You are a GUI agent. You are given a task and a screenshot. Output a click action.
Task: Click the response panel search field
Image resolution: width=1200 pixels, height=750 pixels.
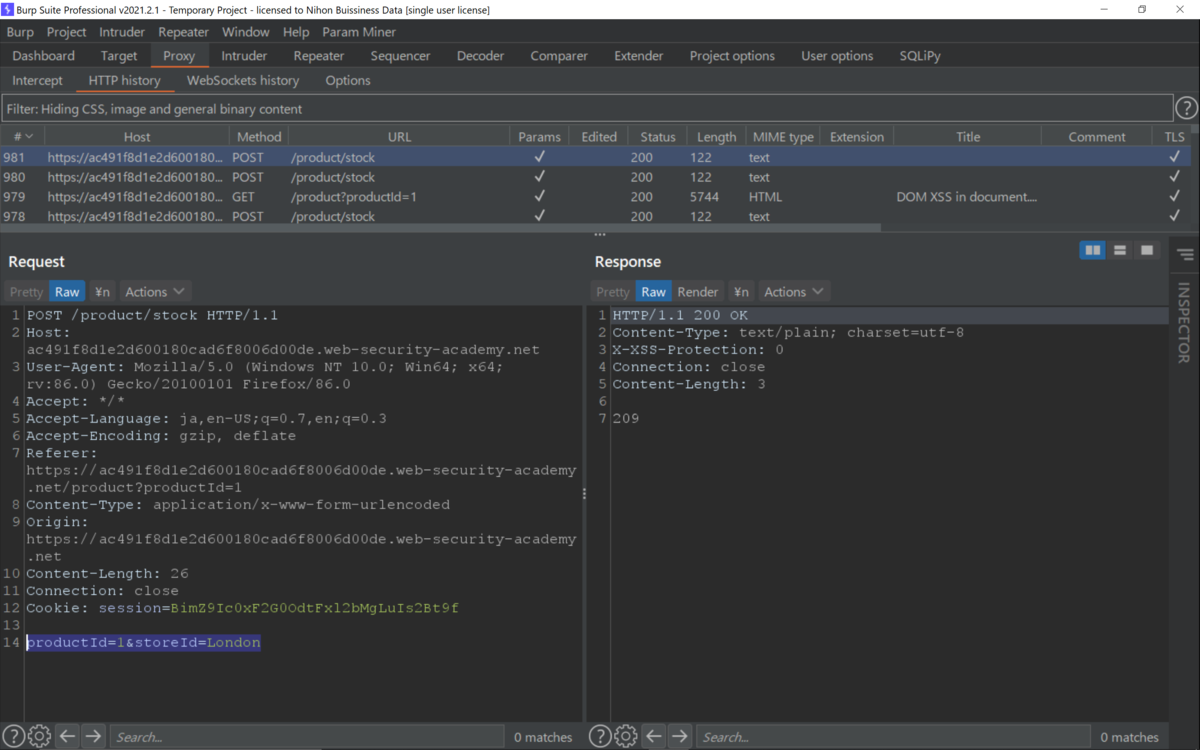[893, 737]
